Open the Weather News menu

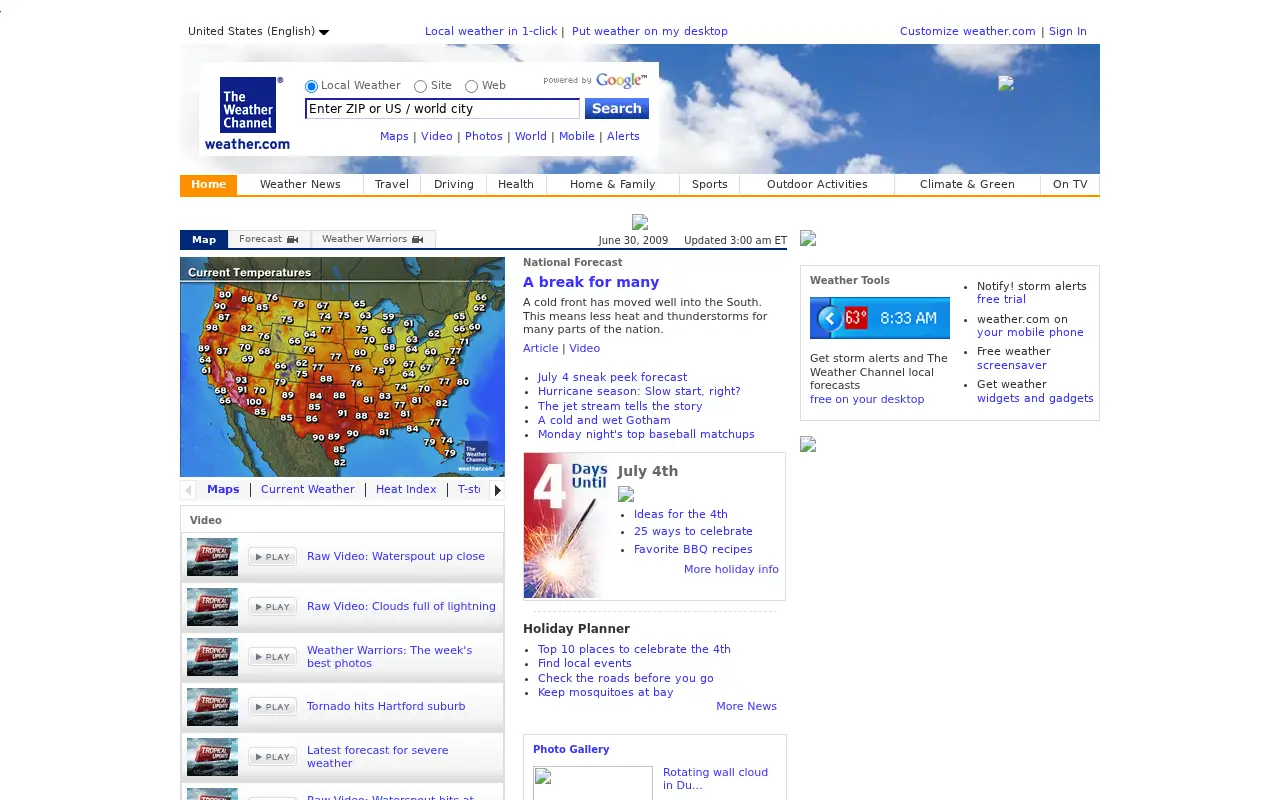300,184
